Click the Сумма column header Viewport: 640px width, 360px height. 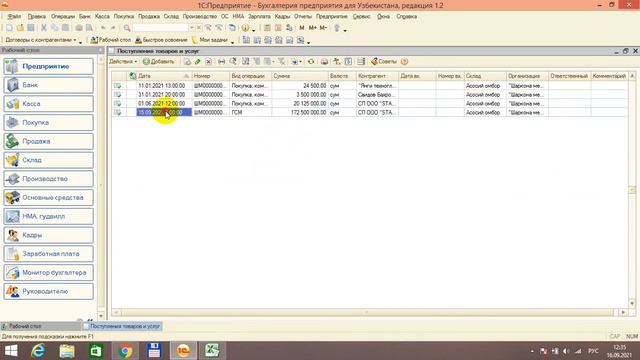tap(300, 76)
